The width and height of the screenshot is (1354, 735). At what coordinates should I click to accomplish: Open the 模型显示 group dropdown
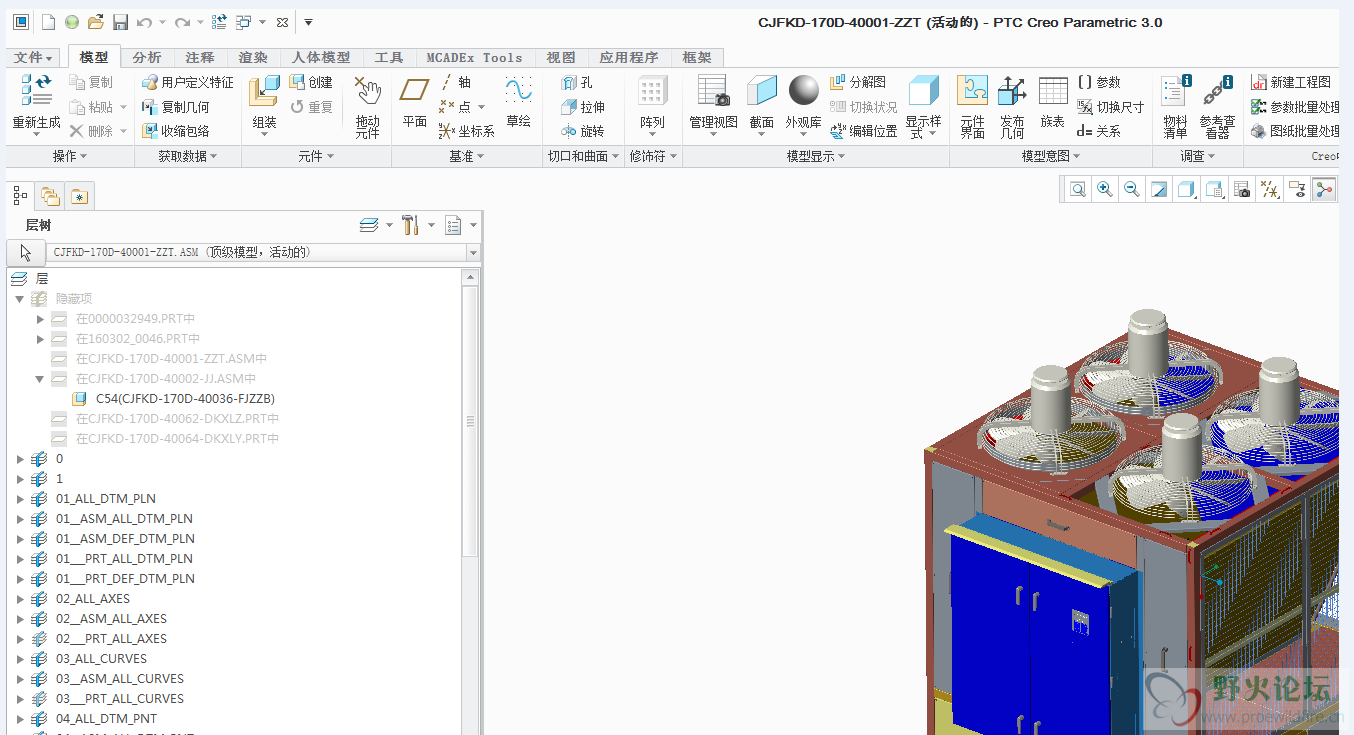[816, 156]
